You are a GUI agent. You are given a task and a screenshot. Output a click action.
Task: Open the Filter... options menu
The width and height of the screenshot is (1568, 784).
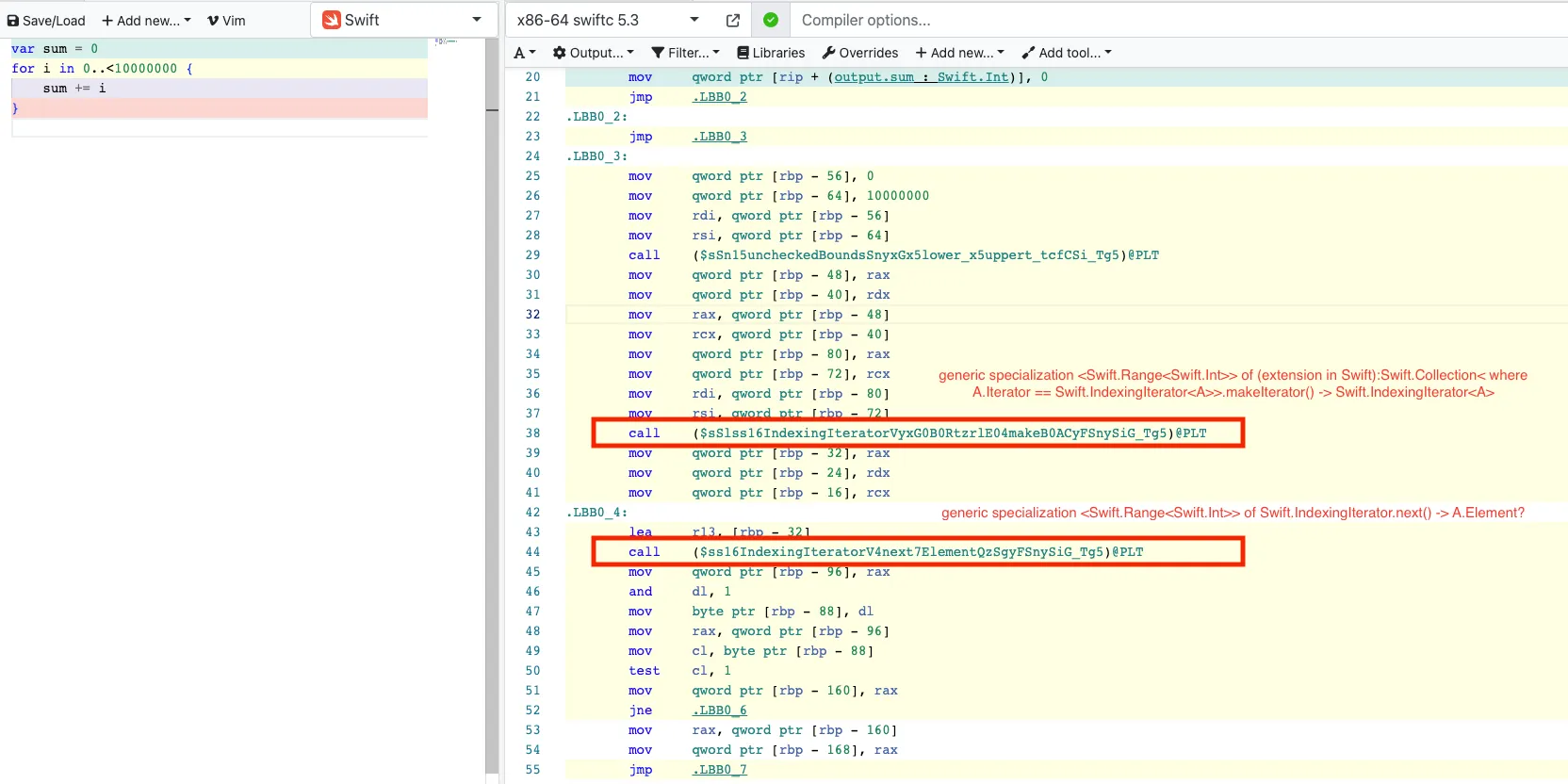pyautogui.click(x=686, y=53)
